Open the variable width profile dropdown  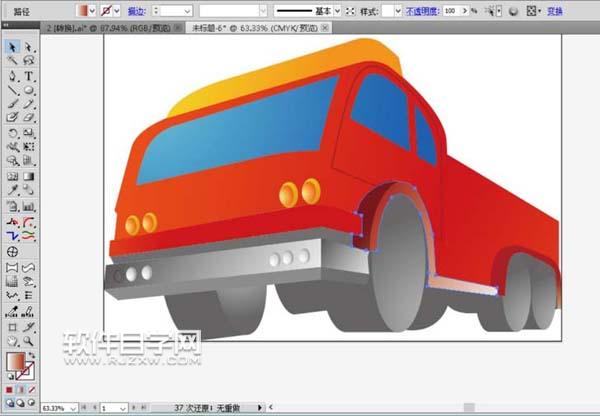click(263, 11)
